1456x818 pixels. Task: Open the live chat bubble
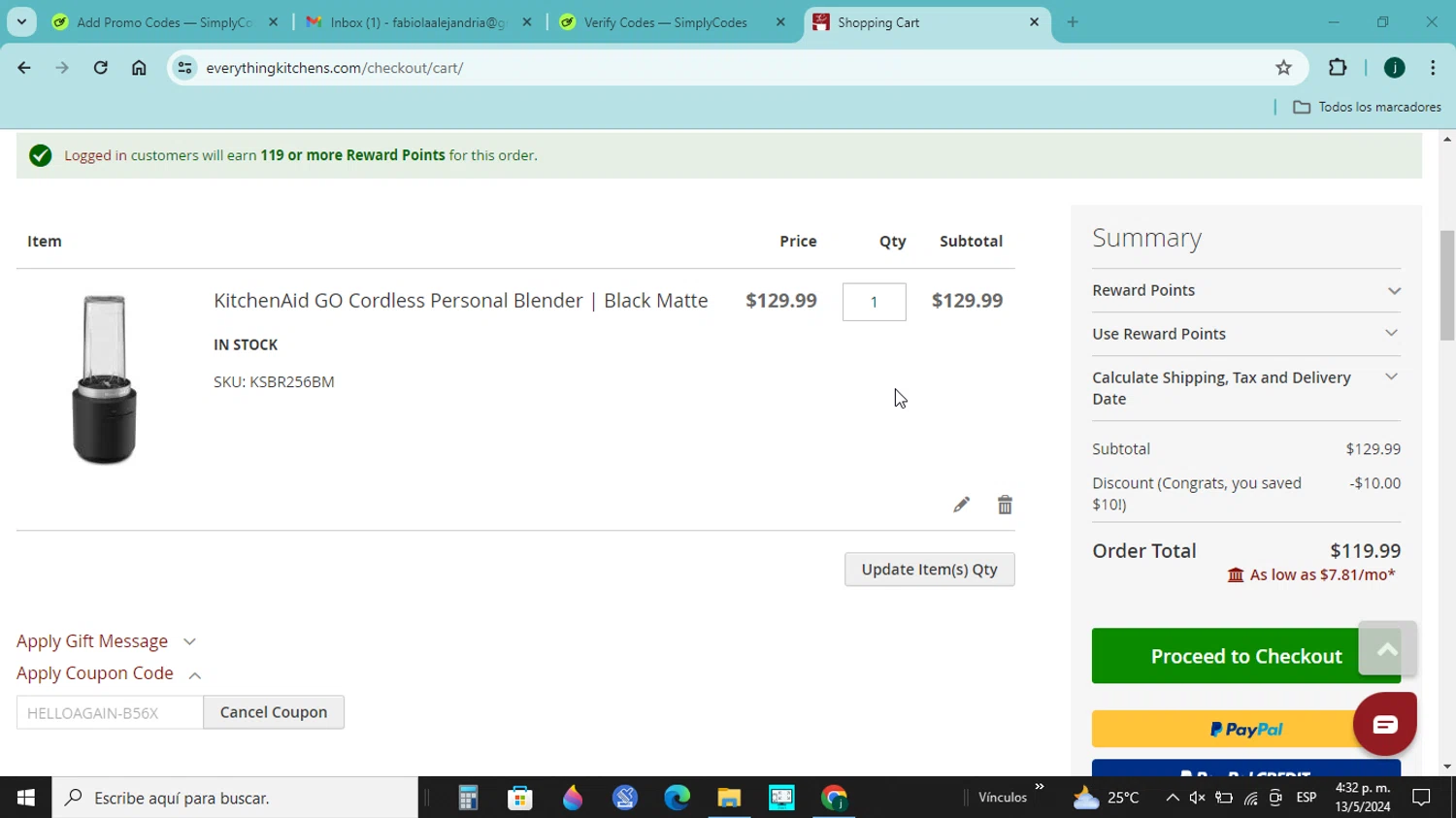[x=1385, y=724]
